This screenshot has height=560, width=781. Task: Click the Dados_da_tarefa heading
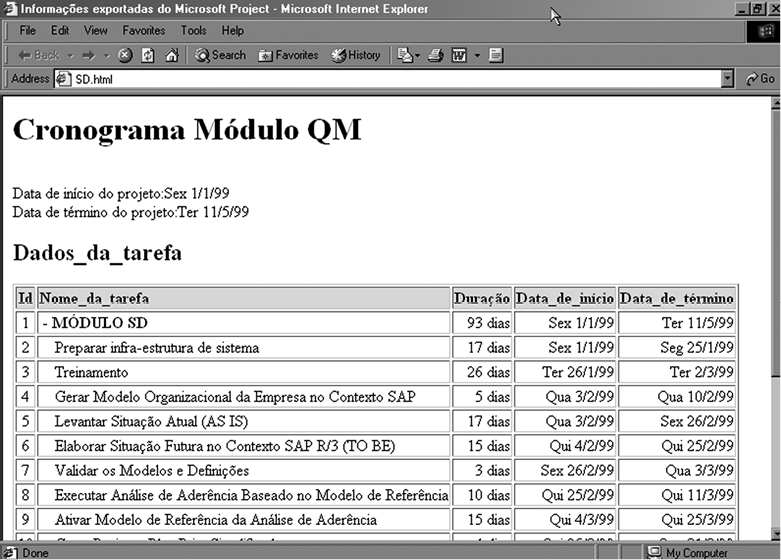pyautogui.click(x=97, y=253)
